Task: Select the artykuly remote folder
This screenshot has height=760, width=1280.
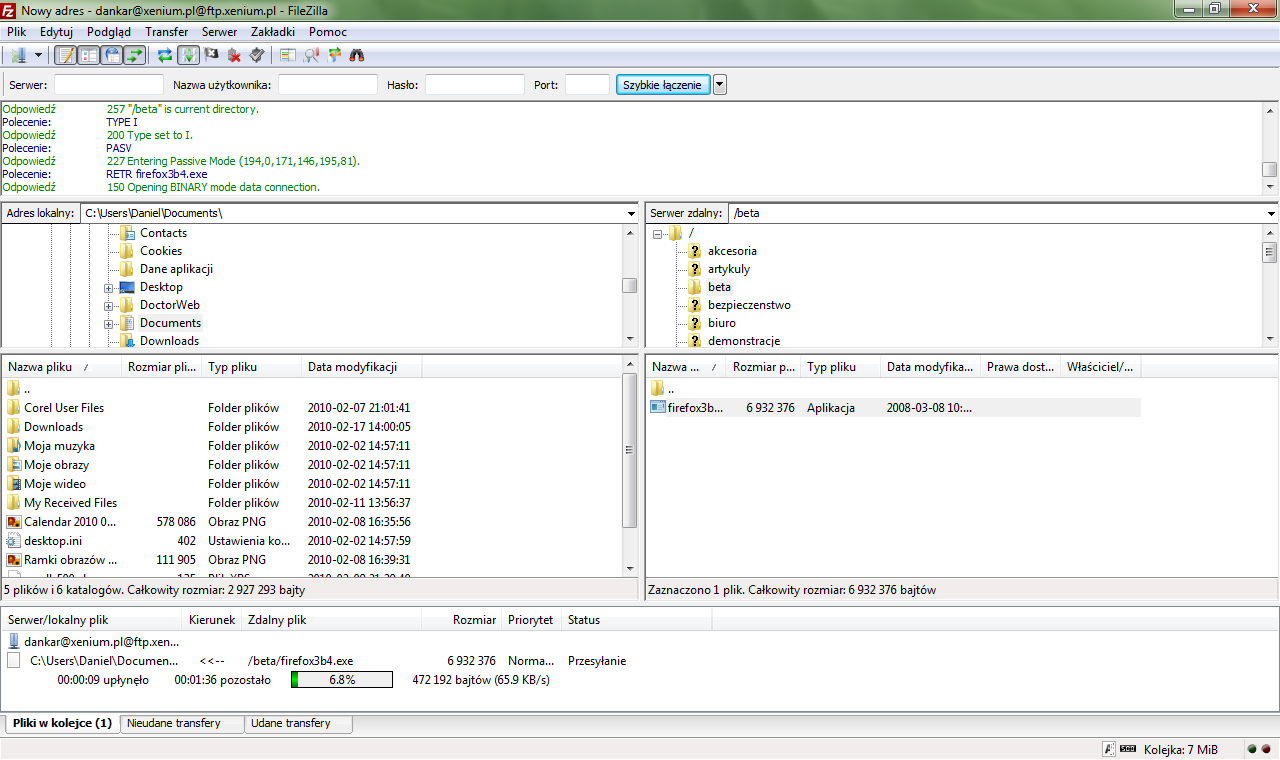Action: point(728,269)
